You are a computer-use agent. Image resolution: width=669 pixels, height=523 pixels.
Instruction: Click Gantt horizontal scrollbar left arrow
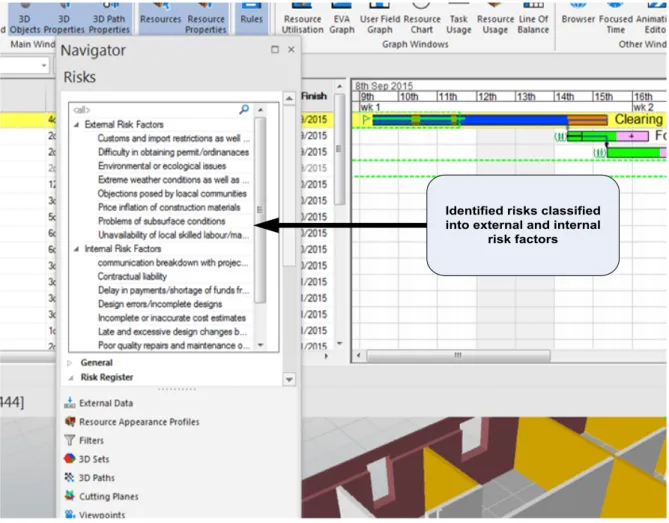click(x=358, y=355)
